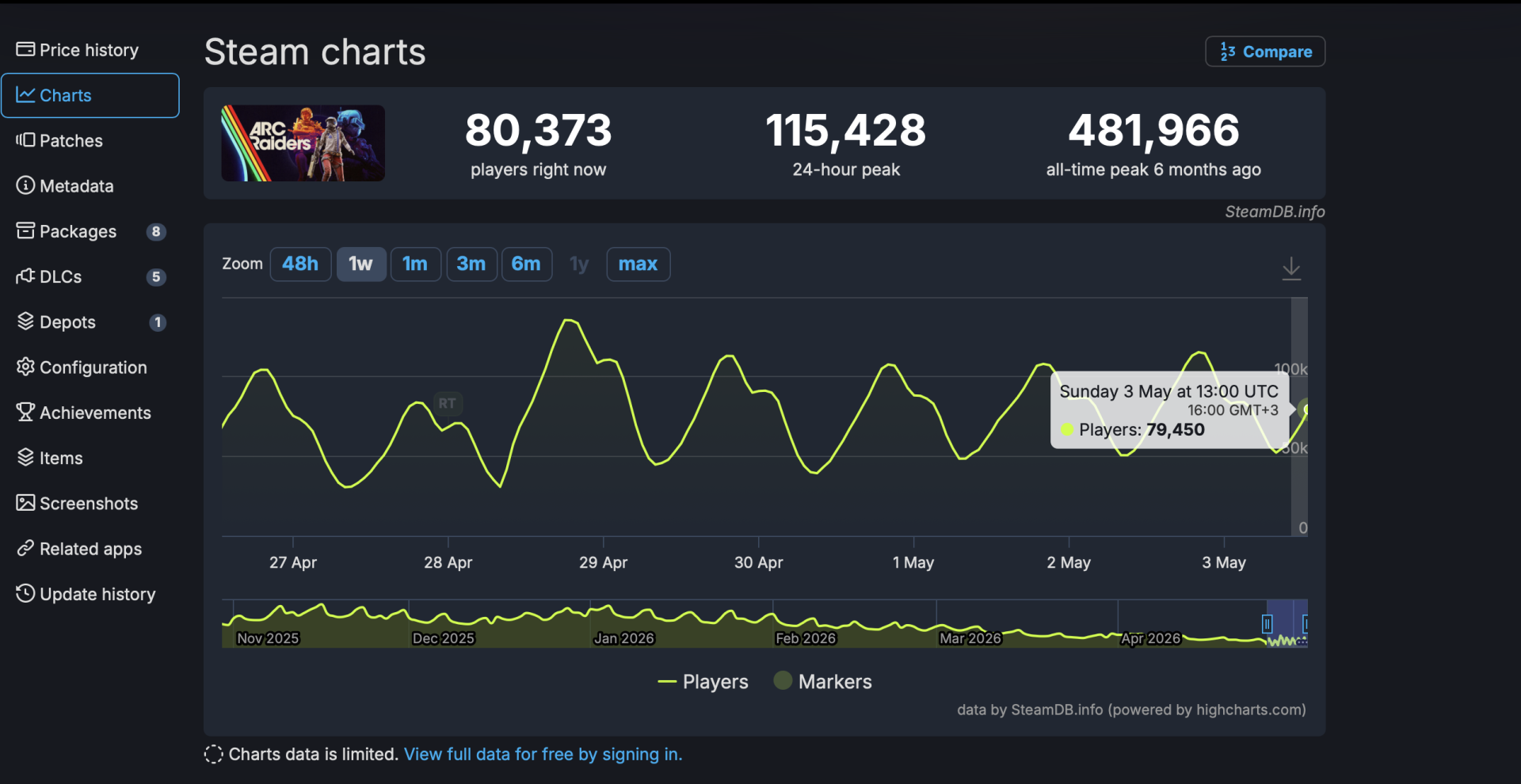Click the Related apps link icon
Screen dimensions: 1521x784
[25, 548]
